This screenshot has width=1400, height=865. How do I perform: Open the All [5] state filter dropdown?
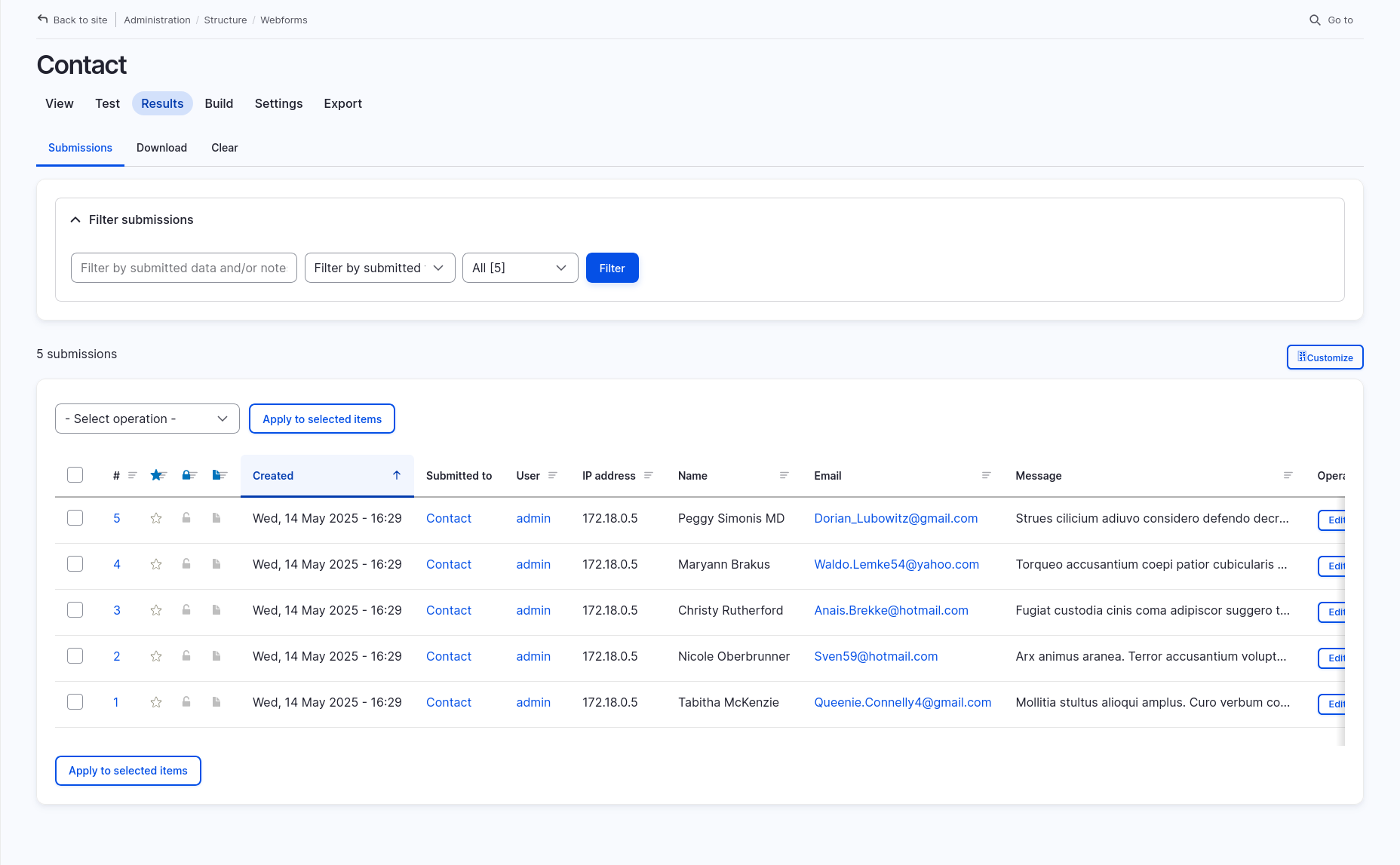tap(520, 268)
